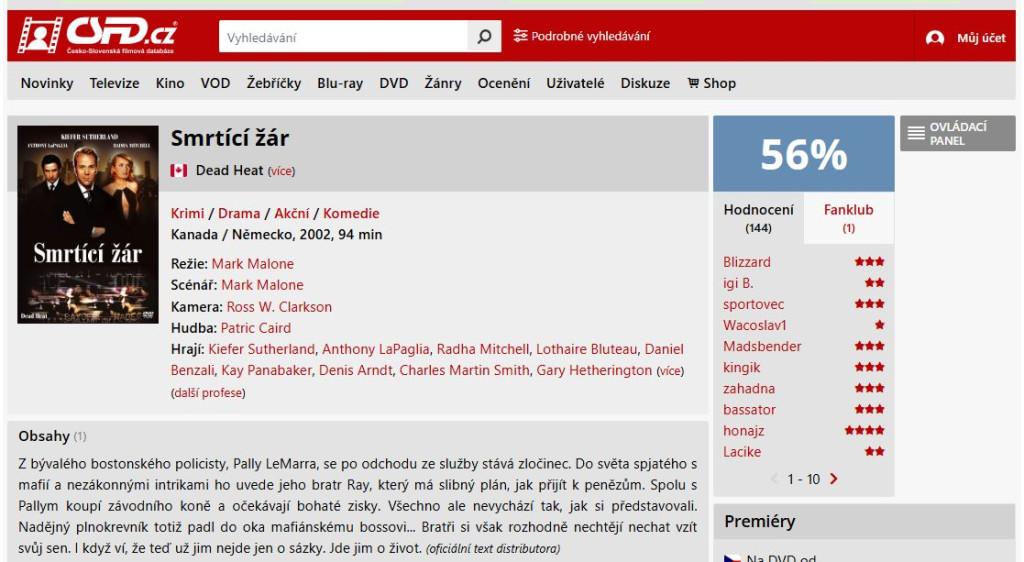
Task: Click the ČSFD.cz logo
Action: (97, 35)
